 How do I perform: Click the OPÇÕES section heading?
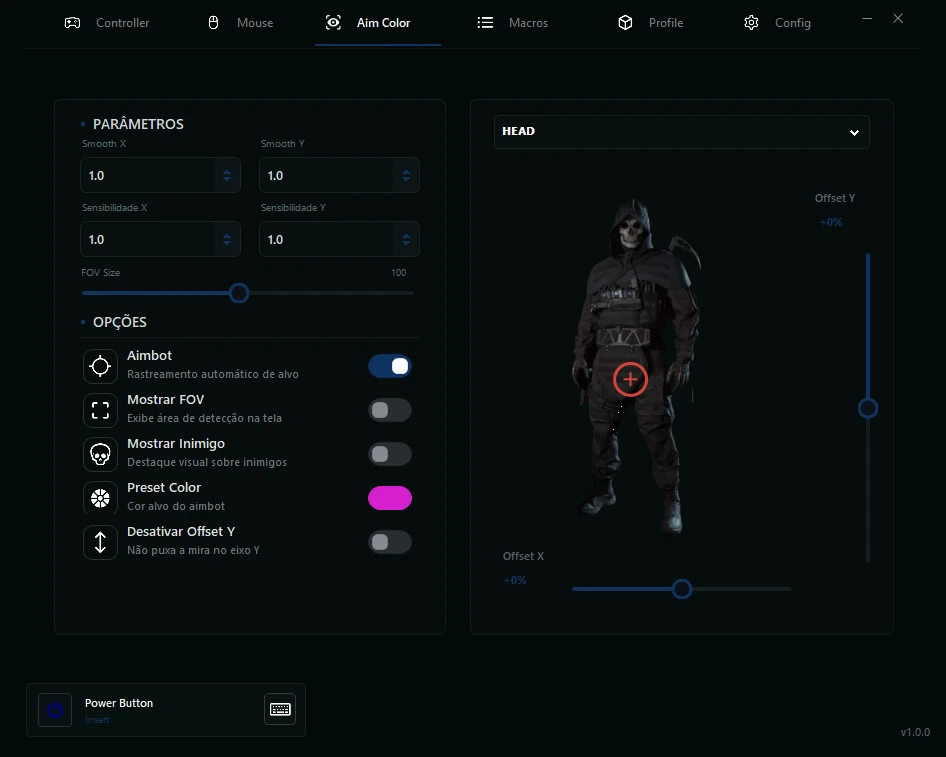pyautogui.click(x=119, y=322)
